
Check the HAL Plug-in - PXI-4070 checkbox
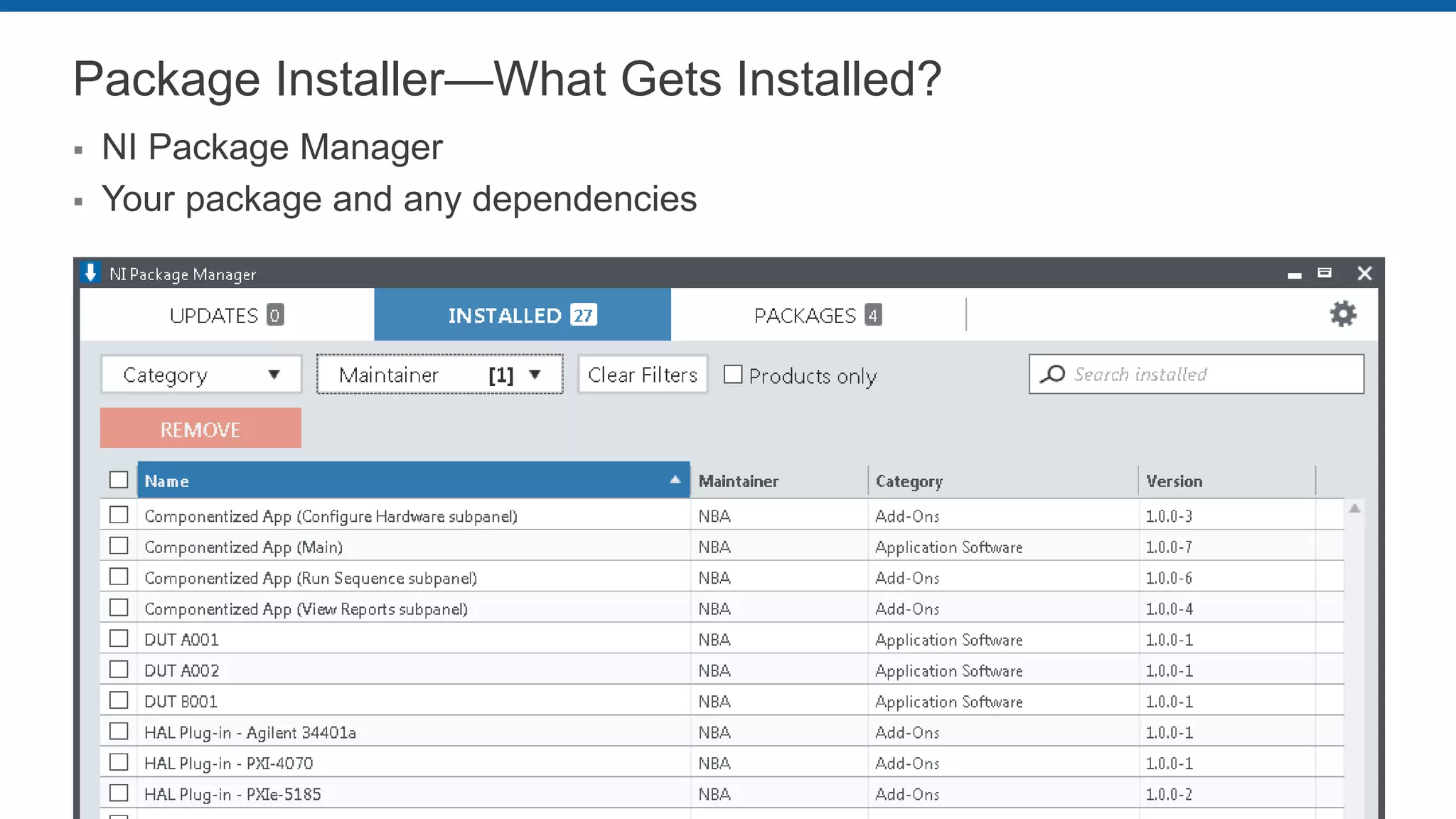[x=119, y=762]
